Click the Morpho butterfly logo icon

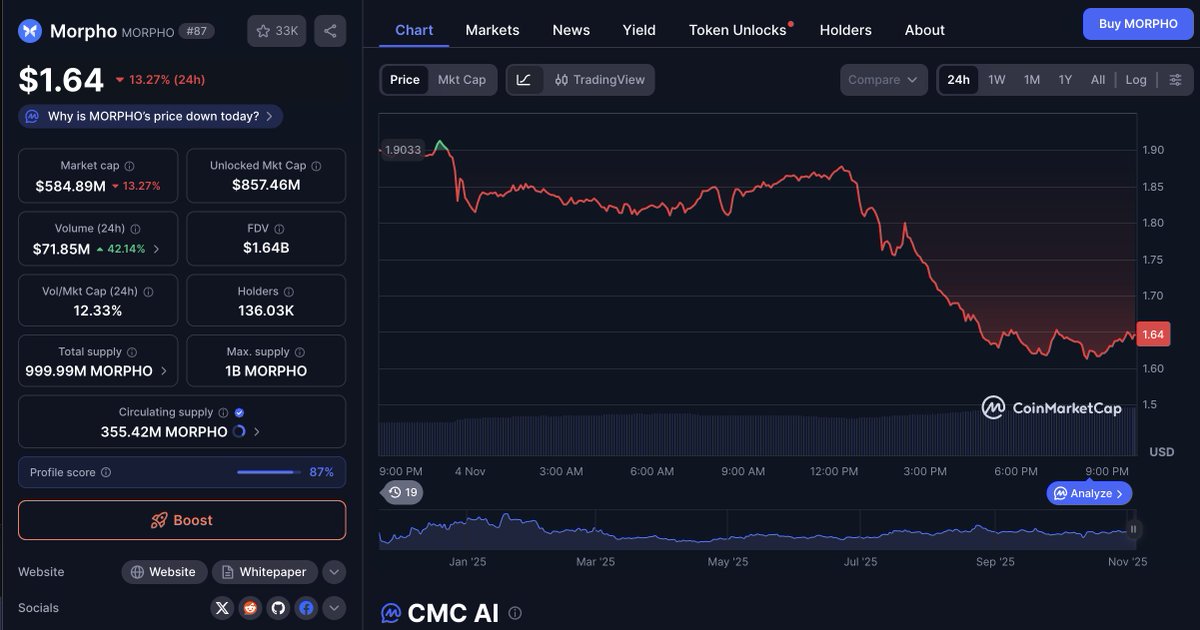30,31
